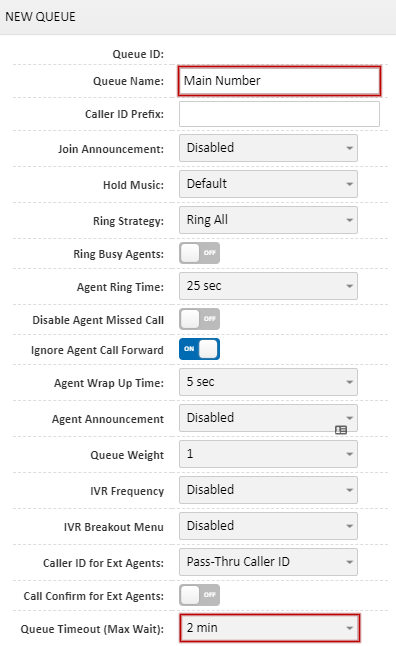The height and width of the screenshot is (646, 396).
Task: Toggle Call Confirm for Ext Agents
Action: 199,595
